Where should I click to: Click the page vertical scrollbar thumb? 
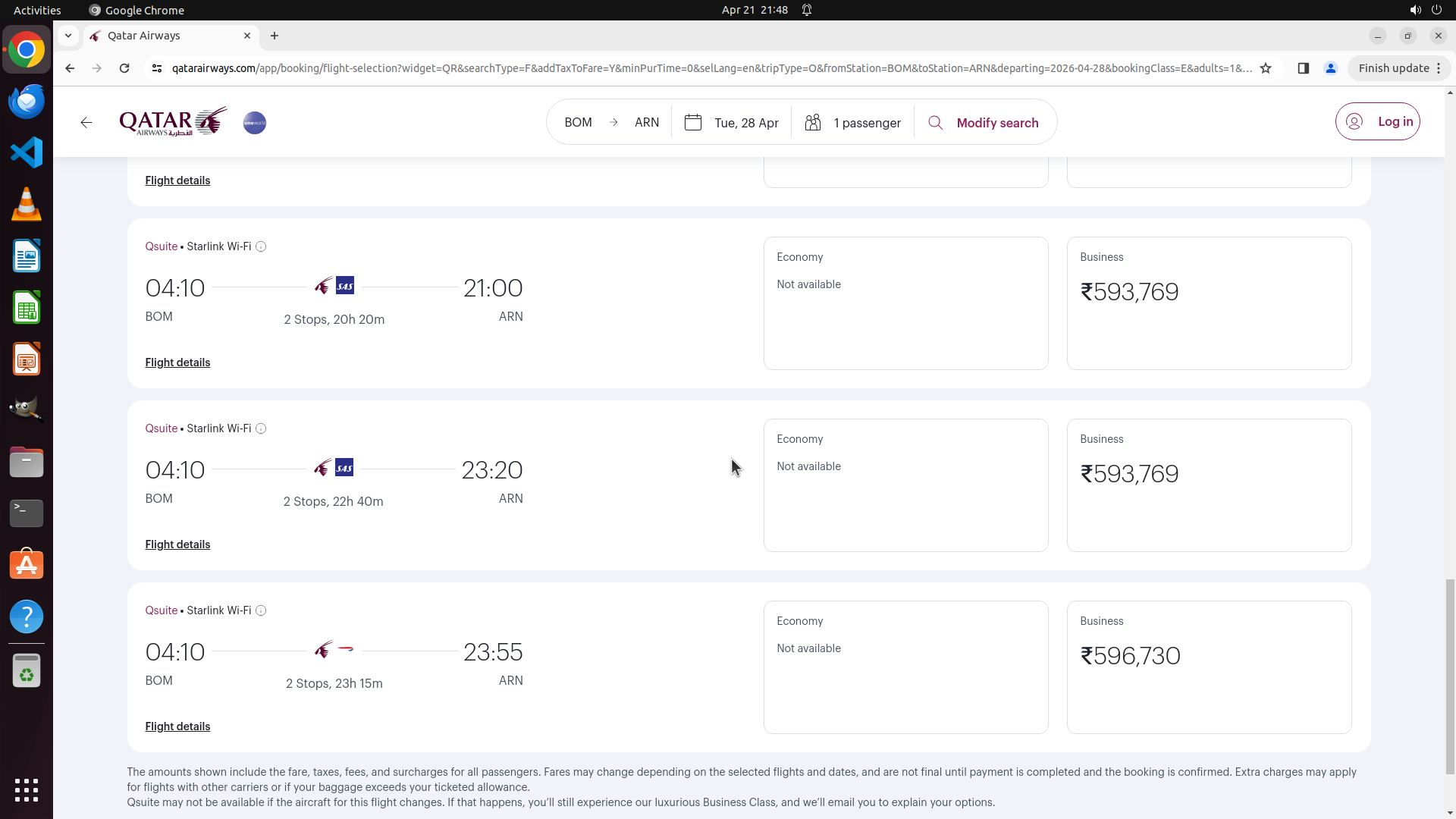[x=1450, y=675]
